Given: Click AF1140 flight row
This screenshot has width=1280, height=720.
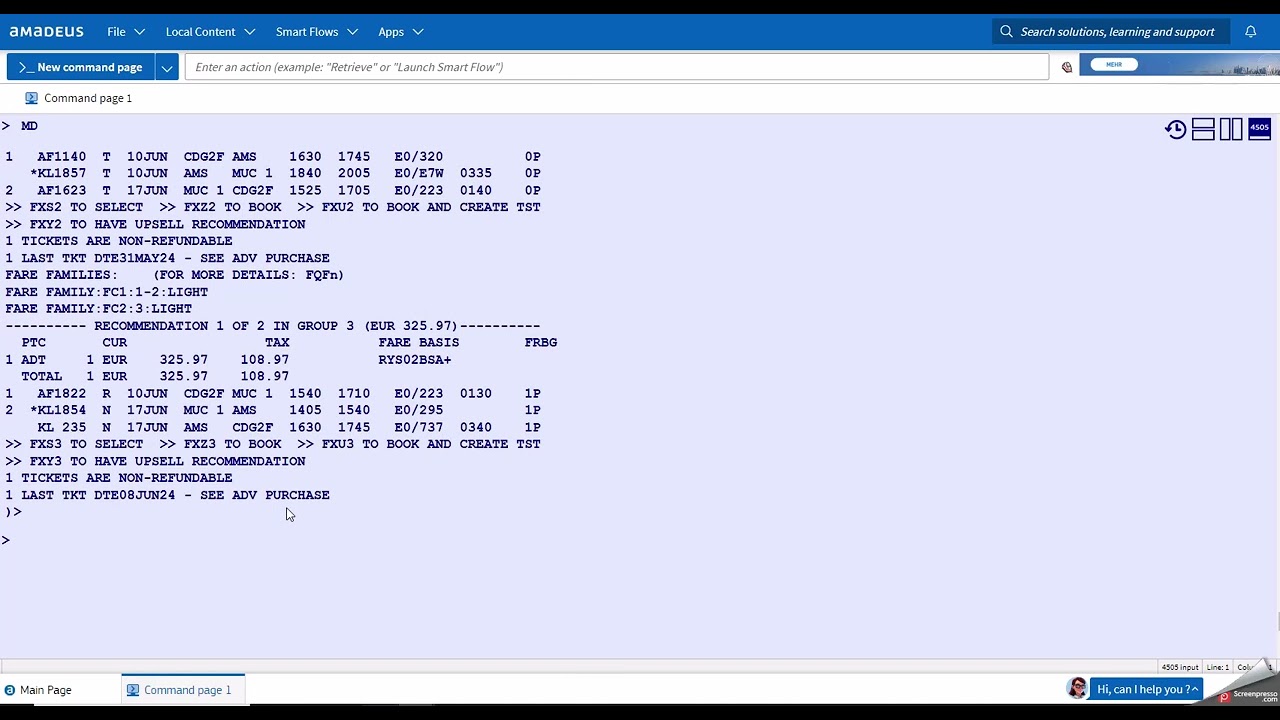Looking at the screenshot, I should pos(273,157).
